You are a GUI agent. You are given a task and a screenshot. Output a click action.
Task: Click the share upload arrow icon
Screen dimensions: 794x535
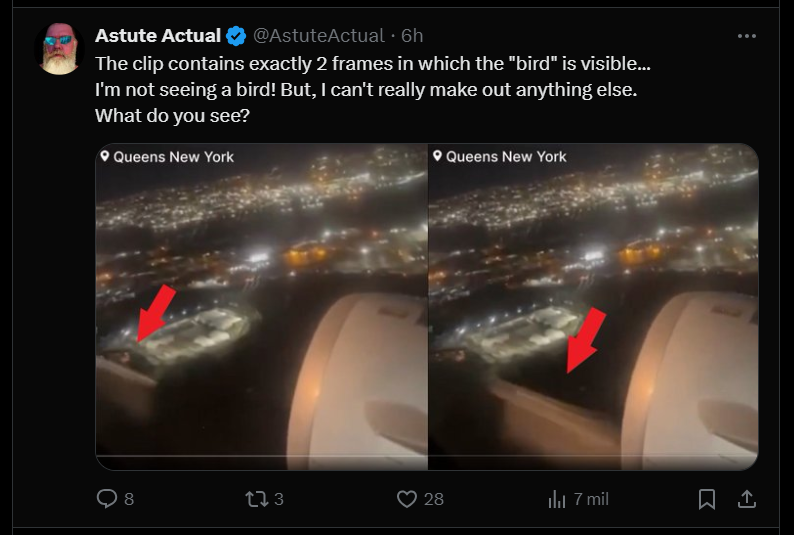(746, 498)
